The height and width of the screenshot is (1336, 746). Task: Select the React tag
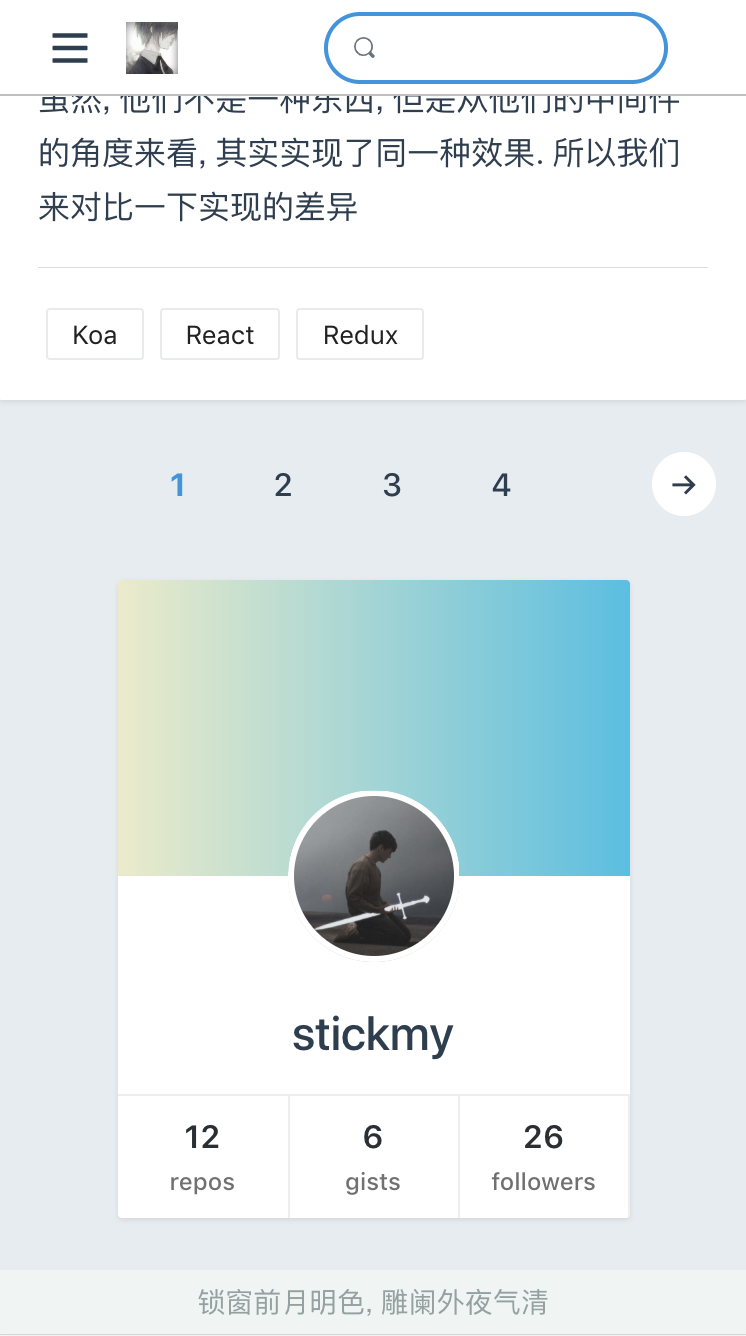tap(220, 335)
